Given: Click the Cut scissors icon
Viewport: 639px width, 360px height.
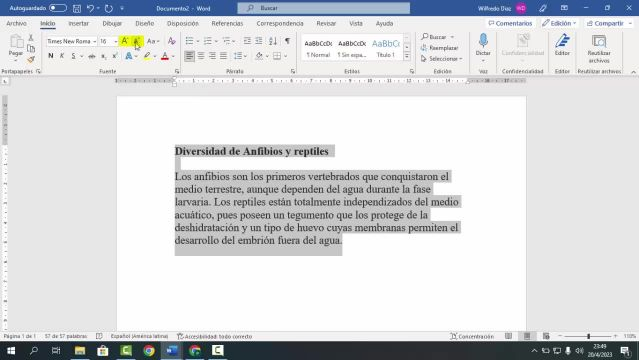Looking at the screenshot, I should pos(31,38).
